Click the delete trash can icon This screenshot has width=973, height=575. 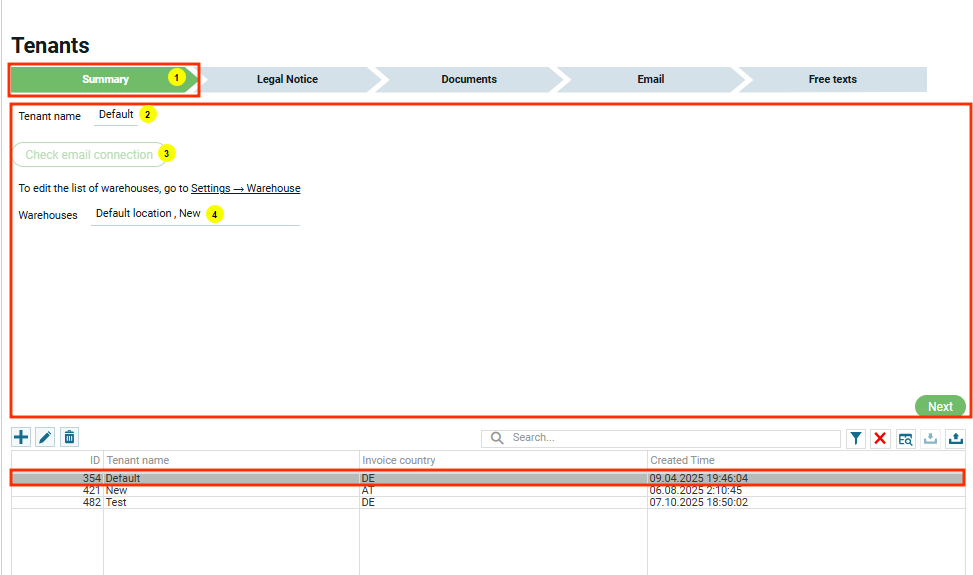coord(69,437)
